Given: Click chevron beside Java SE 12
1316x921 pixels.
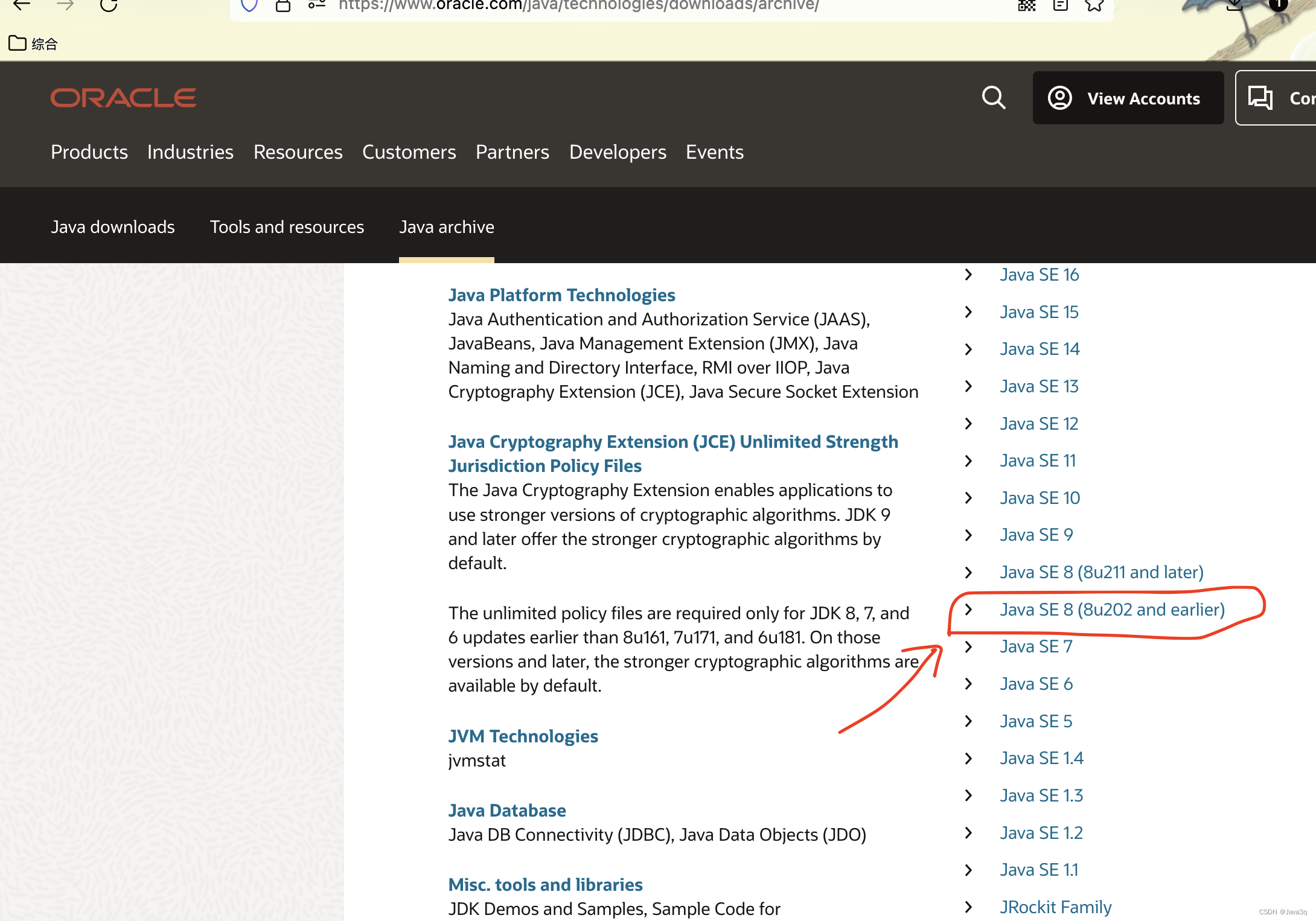Looking at the screenshot, I should 968,424.
